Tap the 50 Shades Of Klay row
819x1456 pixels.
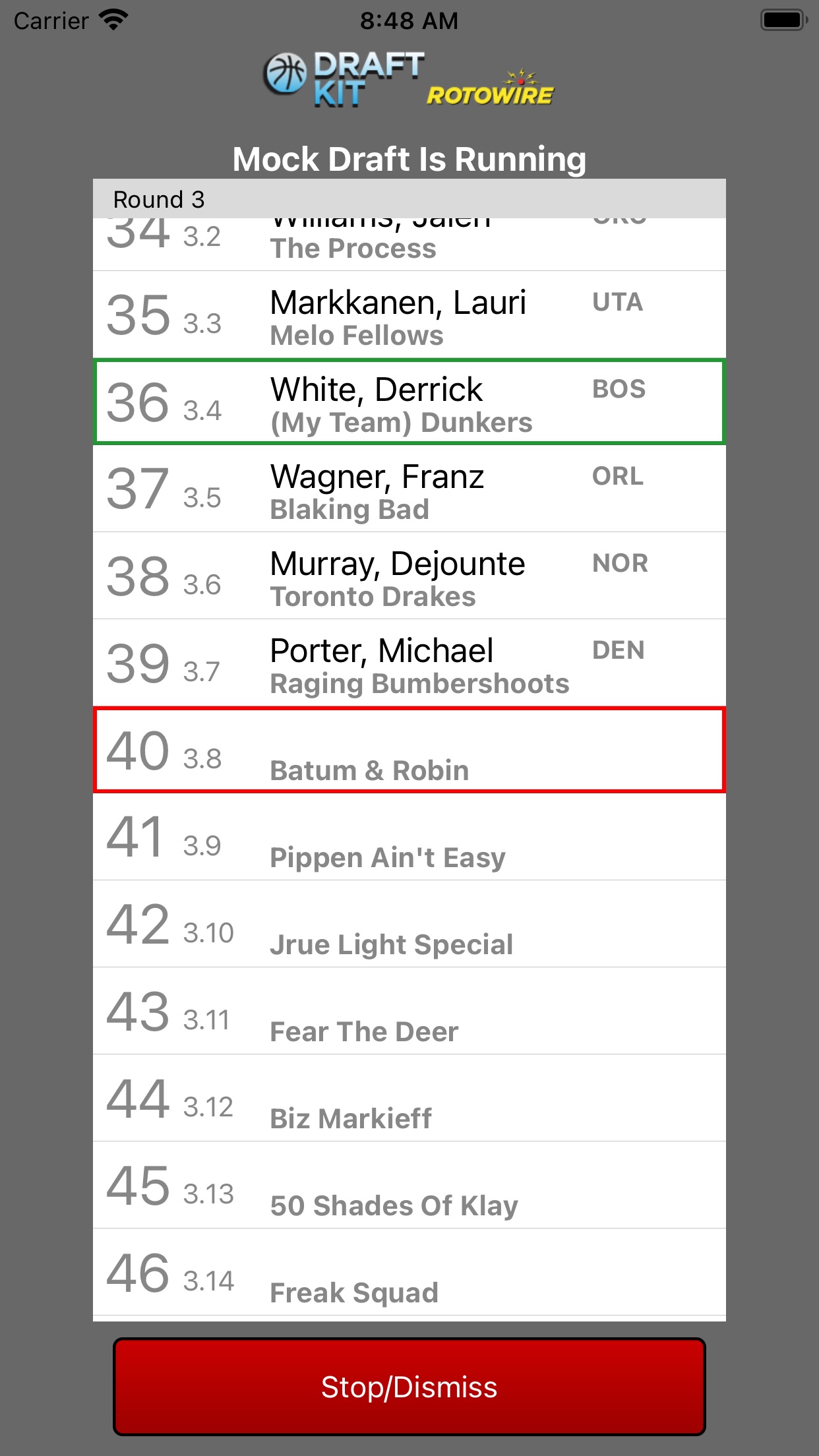(x=409, y=1185)
